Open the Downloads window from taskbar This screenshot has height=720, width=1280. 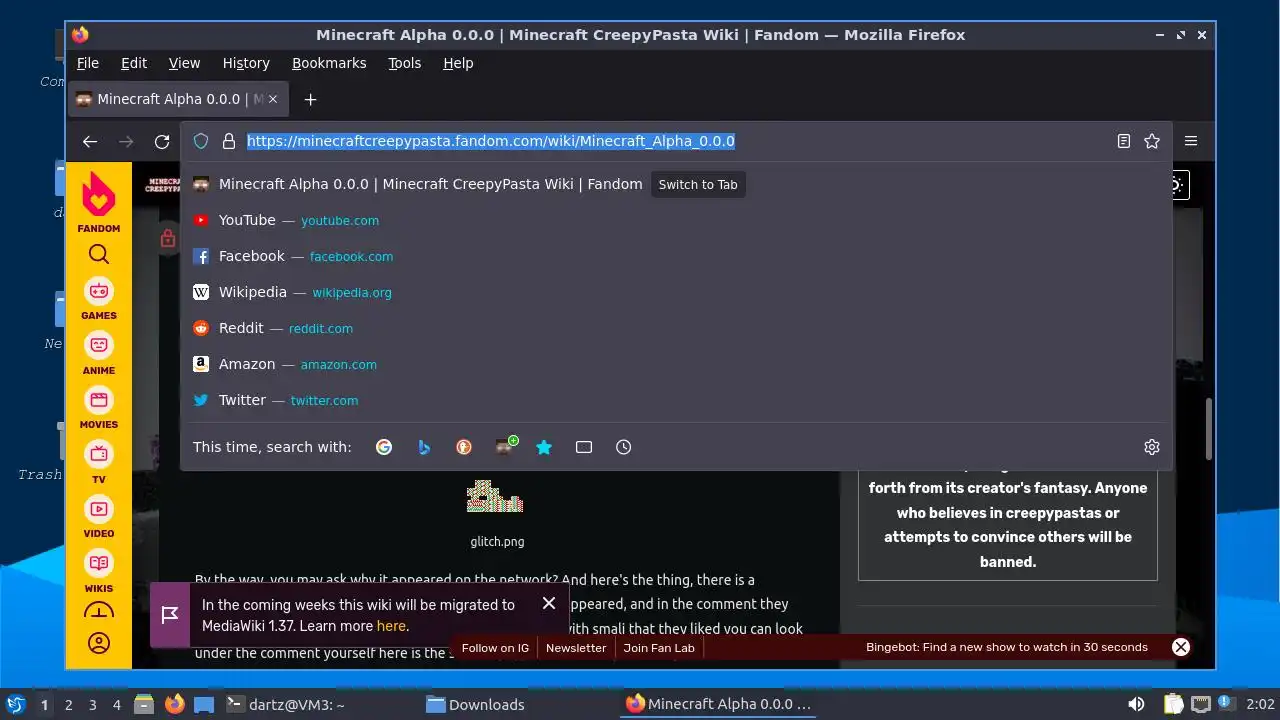coord(475,704)
